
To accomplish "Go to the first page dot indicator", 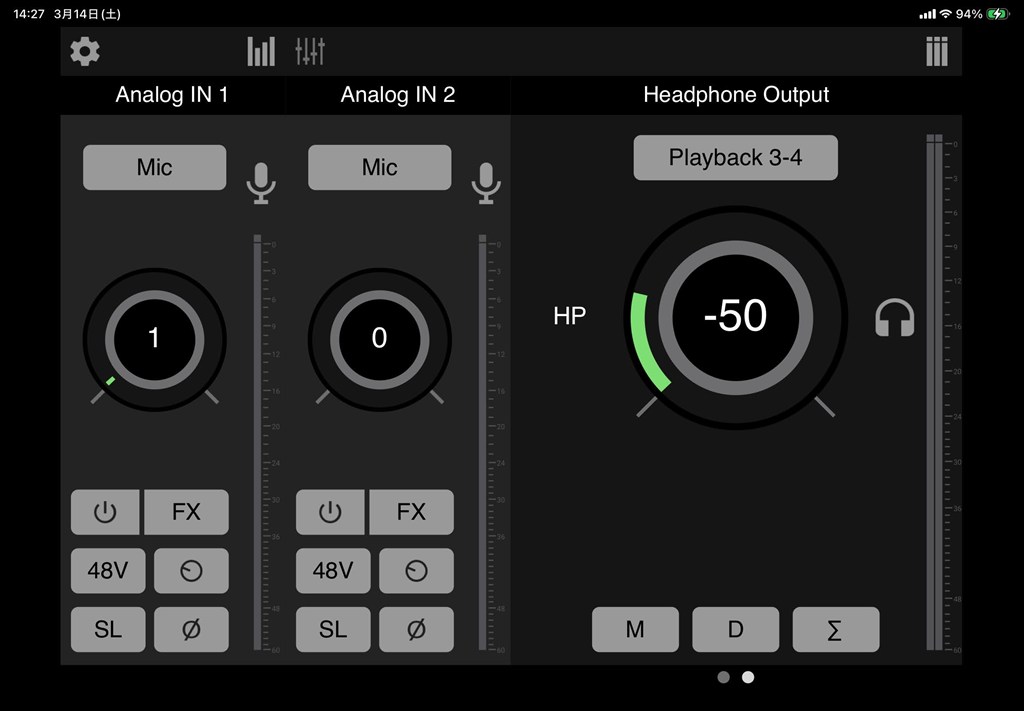I will 723,677.
